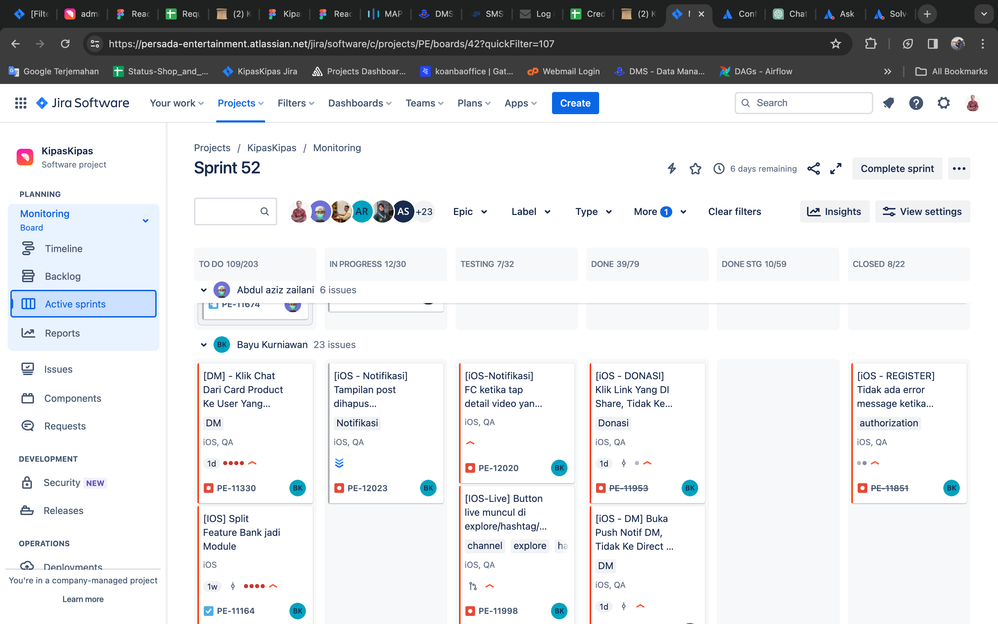998x624 pixels.
Task: Click the Releases ship icon
Action: click(27, 510)
